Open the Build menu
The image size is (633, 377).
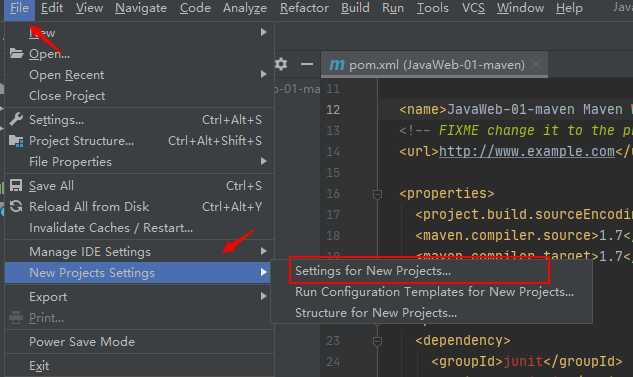click(x=355, y=8)
